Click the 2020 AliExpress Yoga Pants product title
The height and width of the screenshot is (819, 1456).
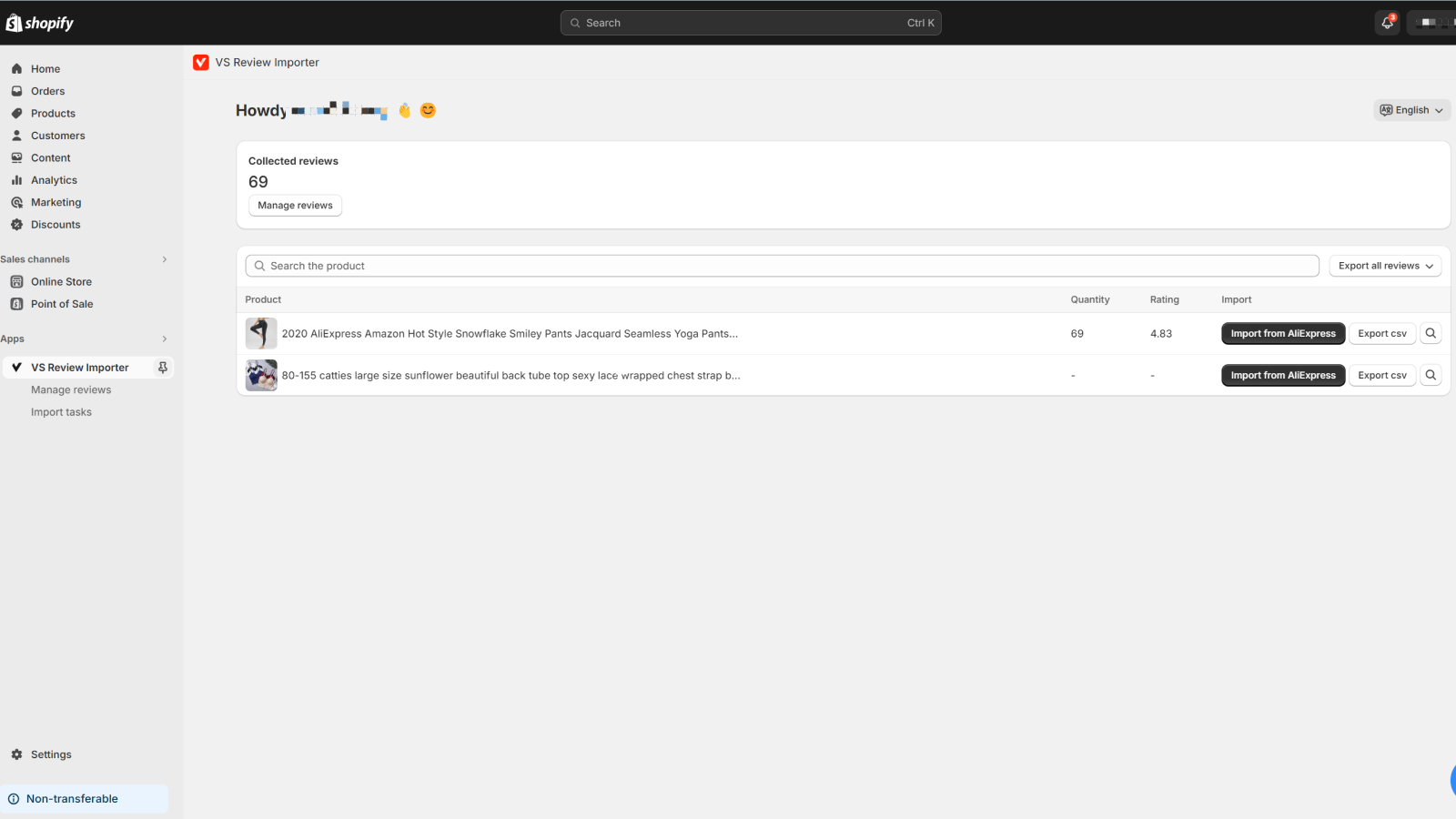click(510, 334)
